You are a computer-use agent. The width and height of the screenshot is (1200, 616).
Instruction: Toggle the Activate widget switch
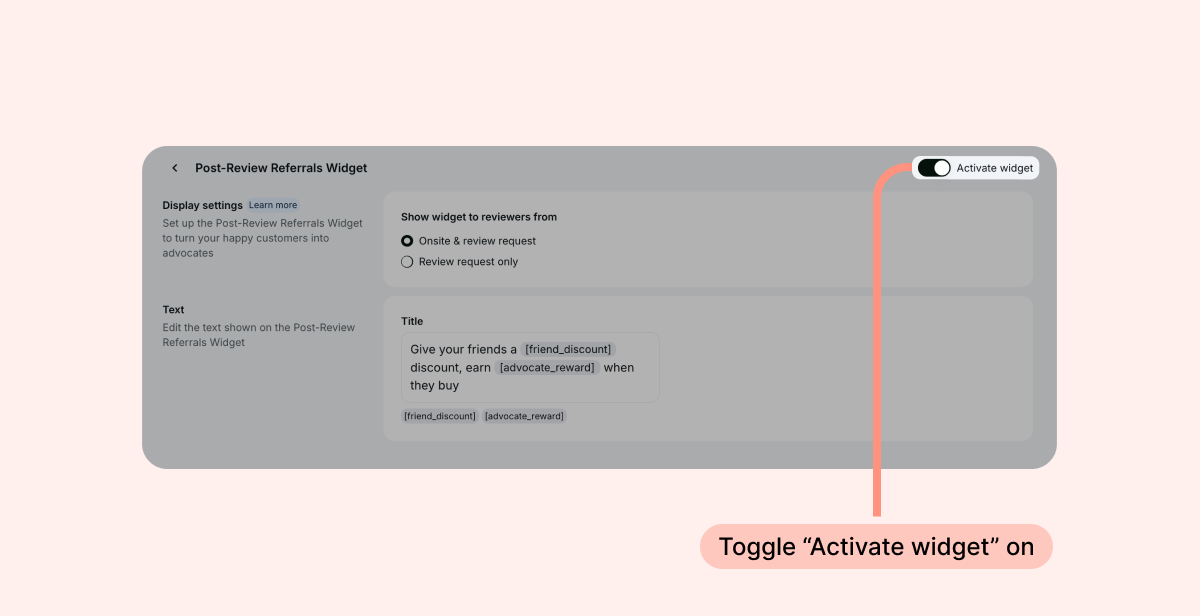(x=934, y=168)
